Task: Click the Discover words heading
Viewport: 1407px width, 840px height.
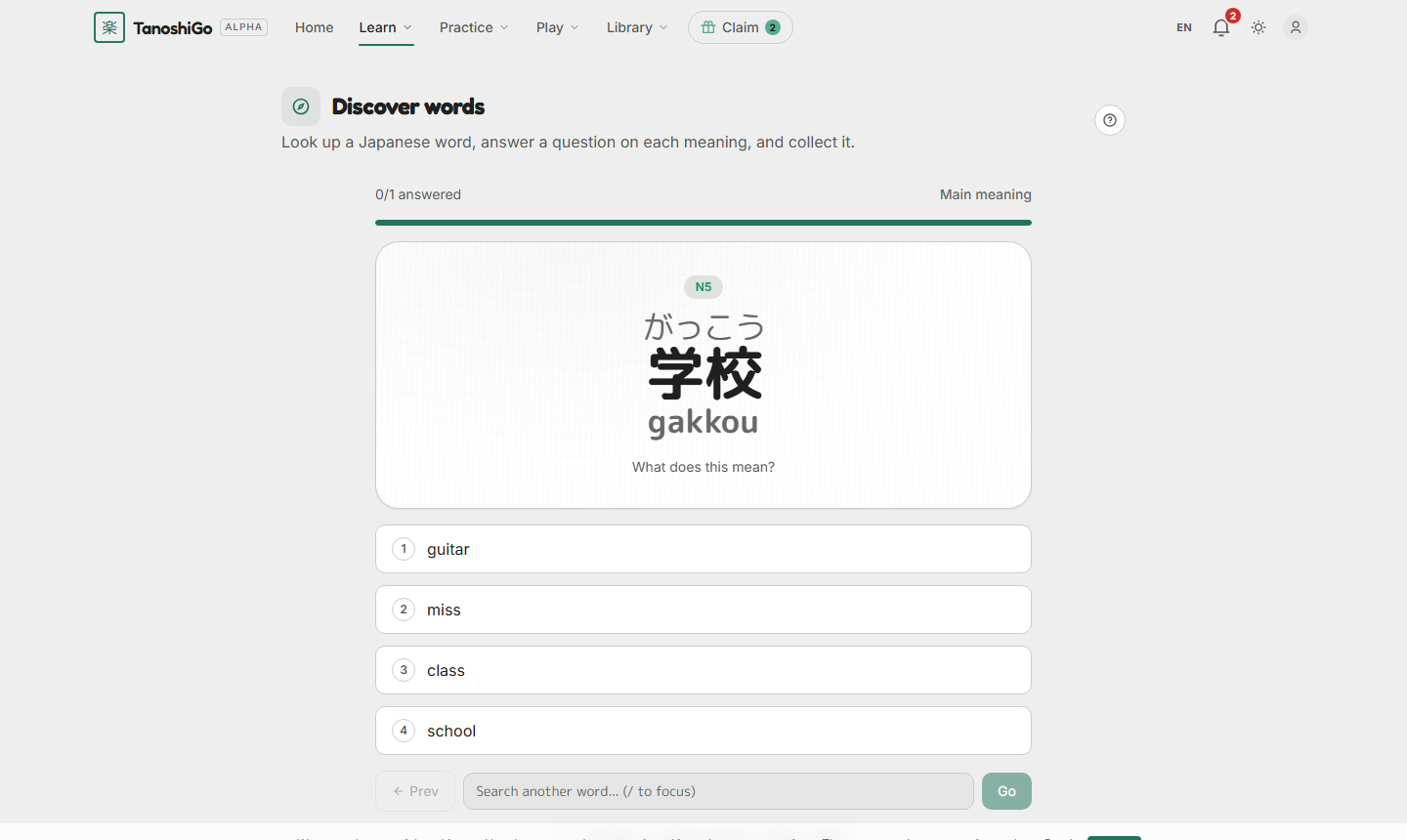Action: point(408,106)
